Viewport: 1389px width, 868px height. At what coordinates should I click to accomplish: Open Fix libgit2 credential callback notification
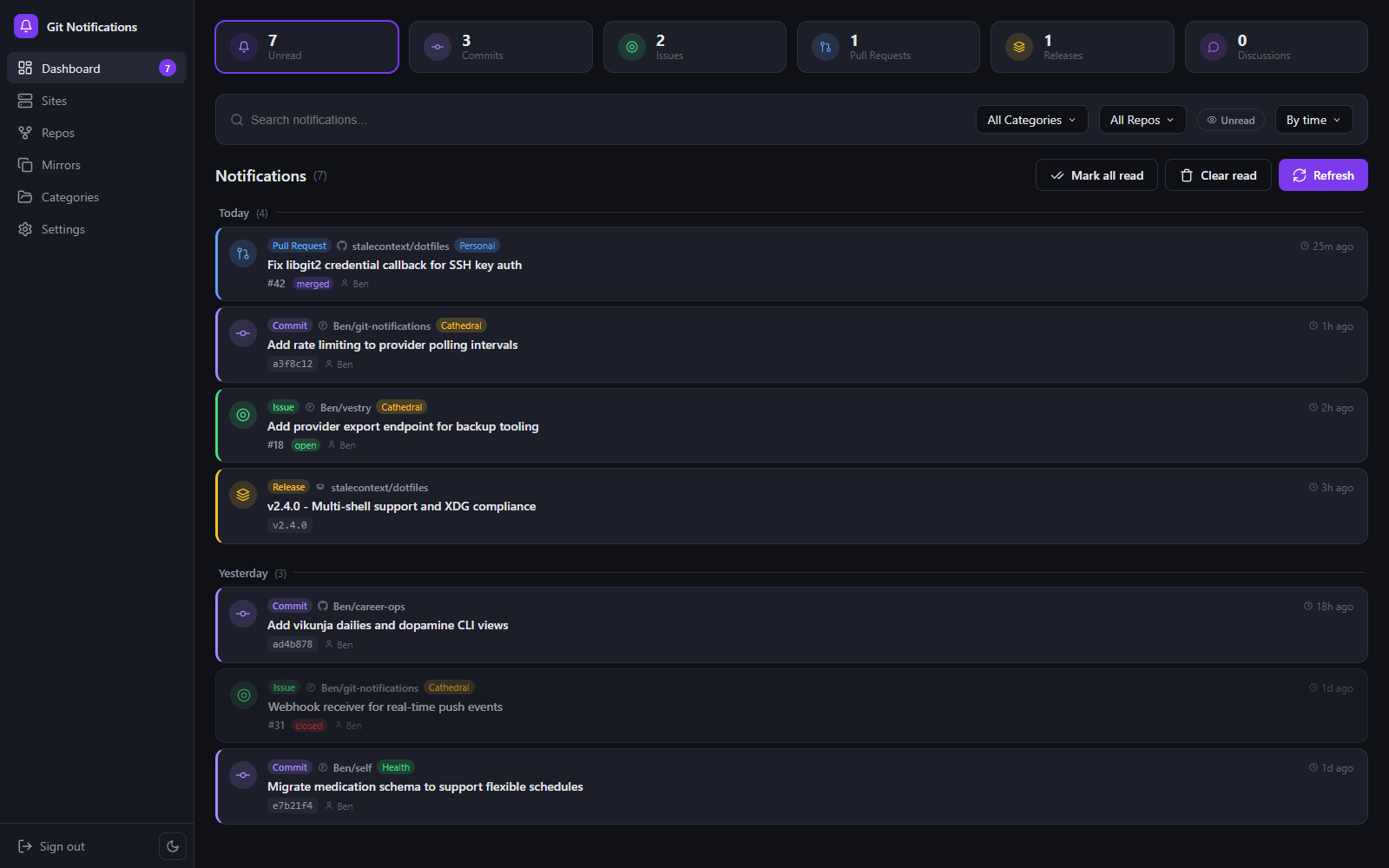point(792,264)
